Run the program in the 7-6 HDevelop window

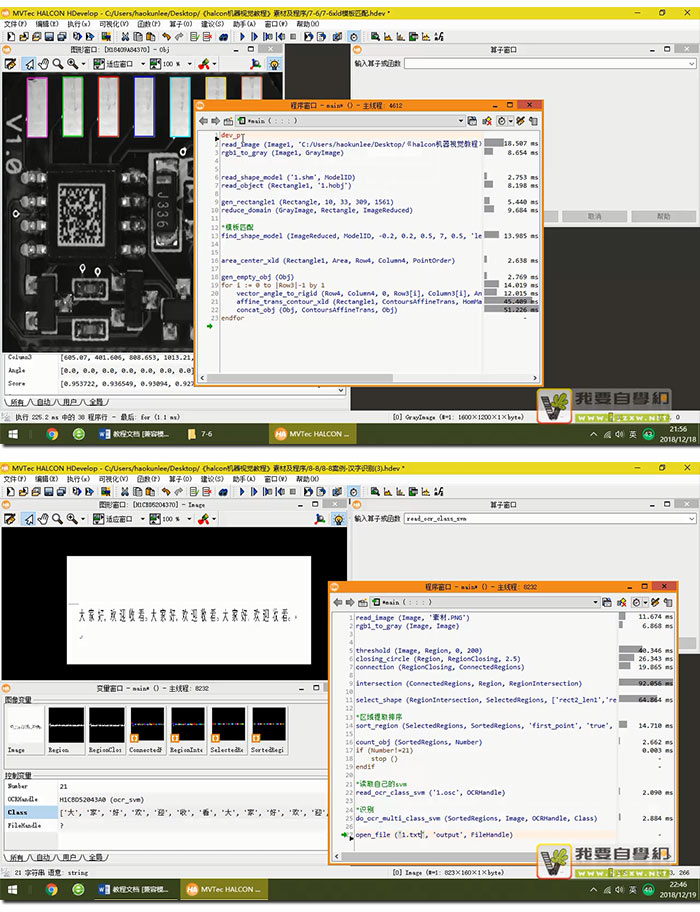242,37
